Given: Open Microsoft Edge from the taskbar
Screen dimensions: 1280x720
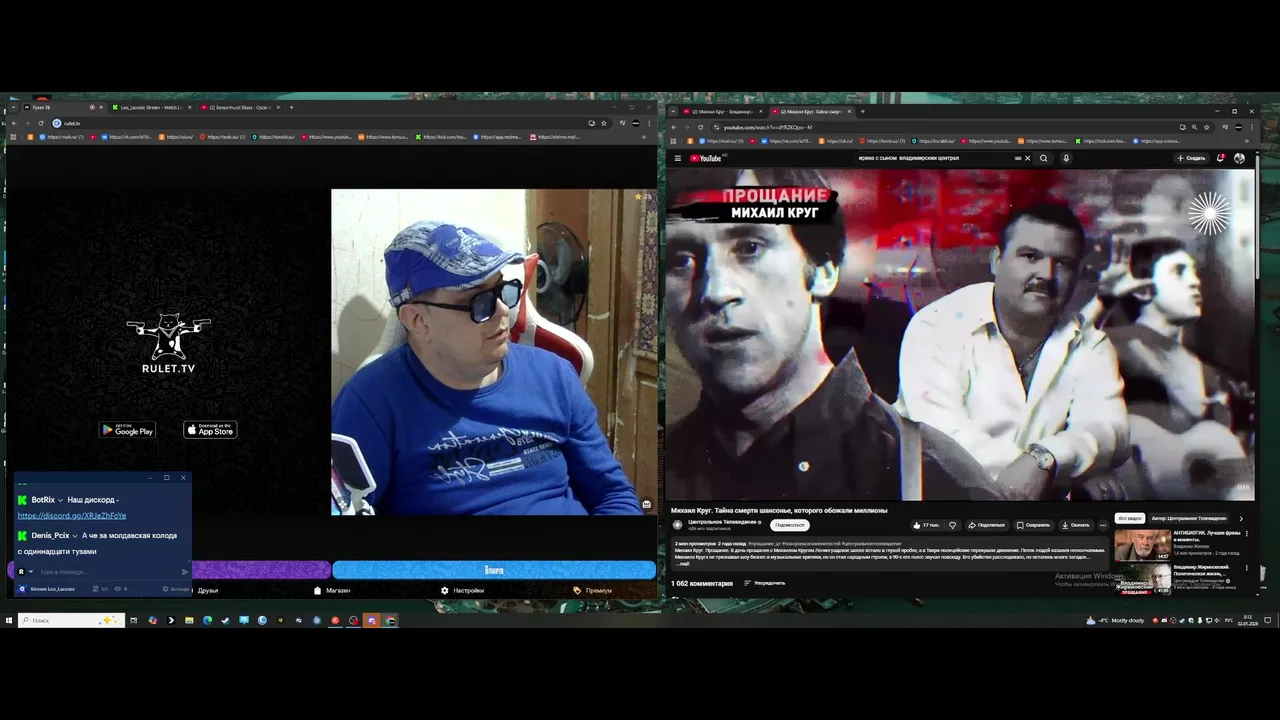Looking at the screenshot, I should pyautogui.click(x=207, y=620).
